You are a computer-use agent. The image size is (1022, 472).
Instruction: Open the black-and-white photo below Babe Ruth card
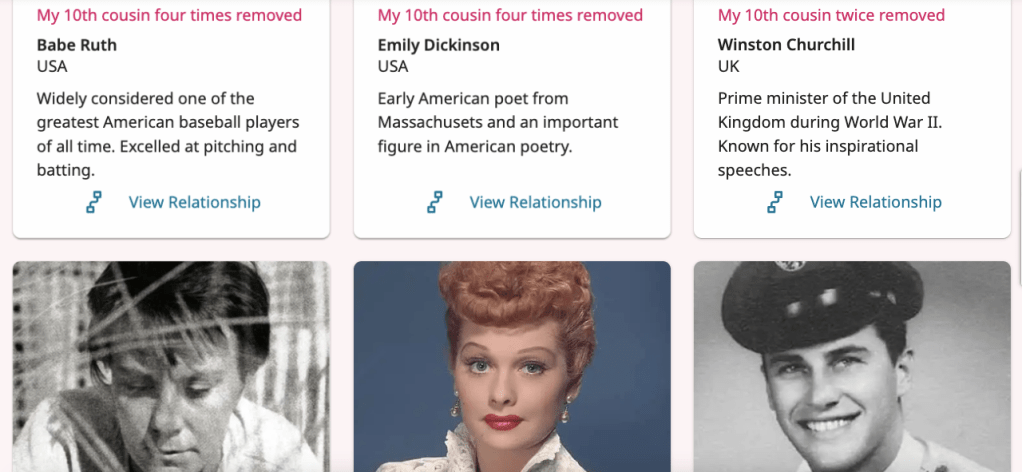(171, 366)
